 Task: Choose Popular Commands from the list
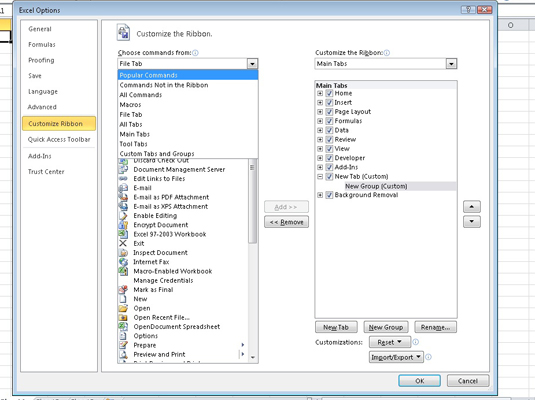coord(188,75)
